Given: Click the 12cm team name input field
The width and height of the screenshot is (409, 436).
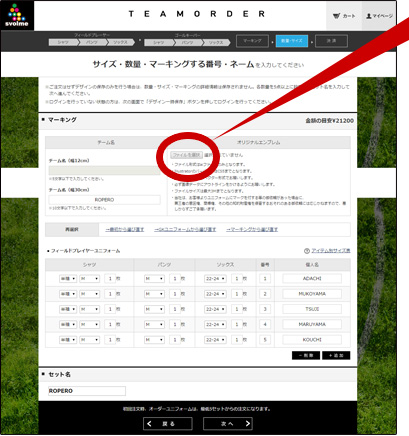Looking at the screenshot, I should pyautogui.click(x=104, y=170).
